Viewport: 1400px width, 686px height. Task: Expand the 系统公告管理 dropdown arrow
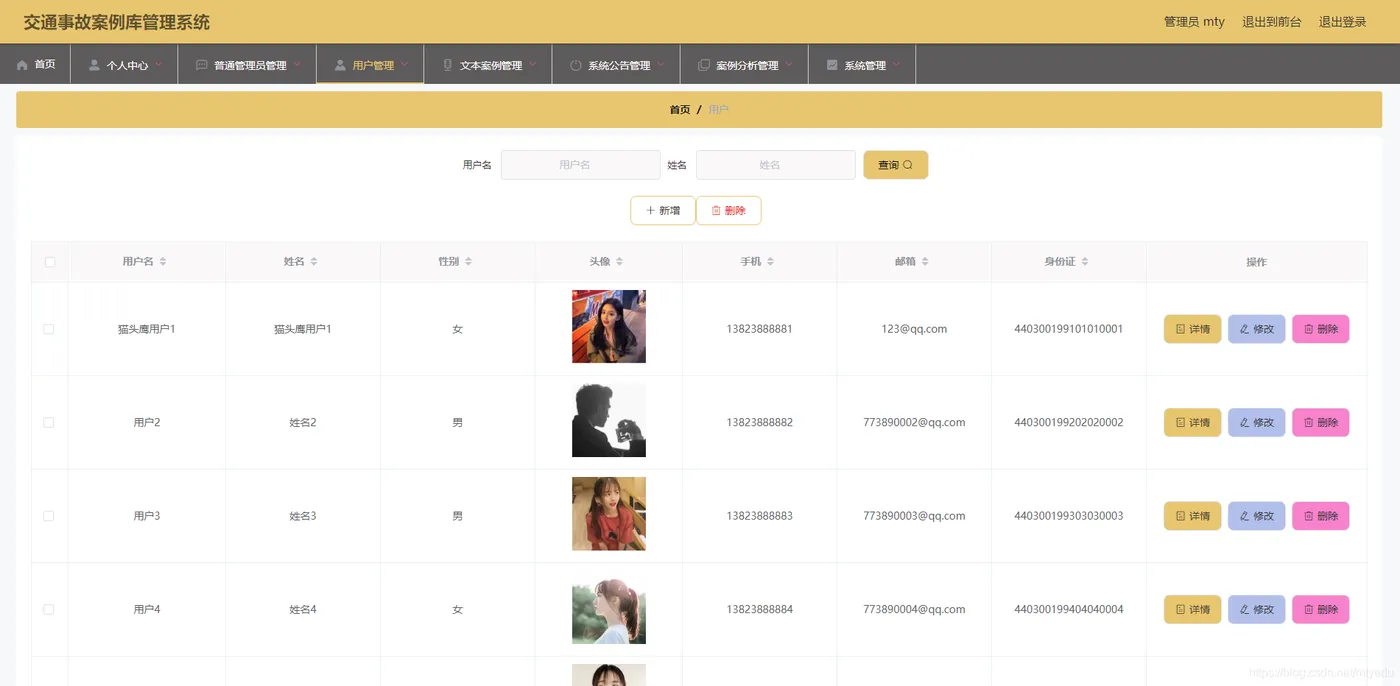pyautogui.click(x=661, y=65)
